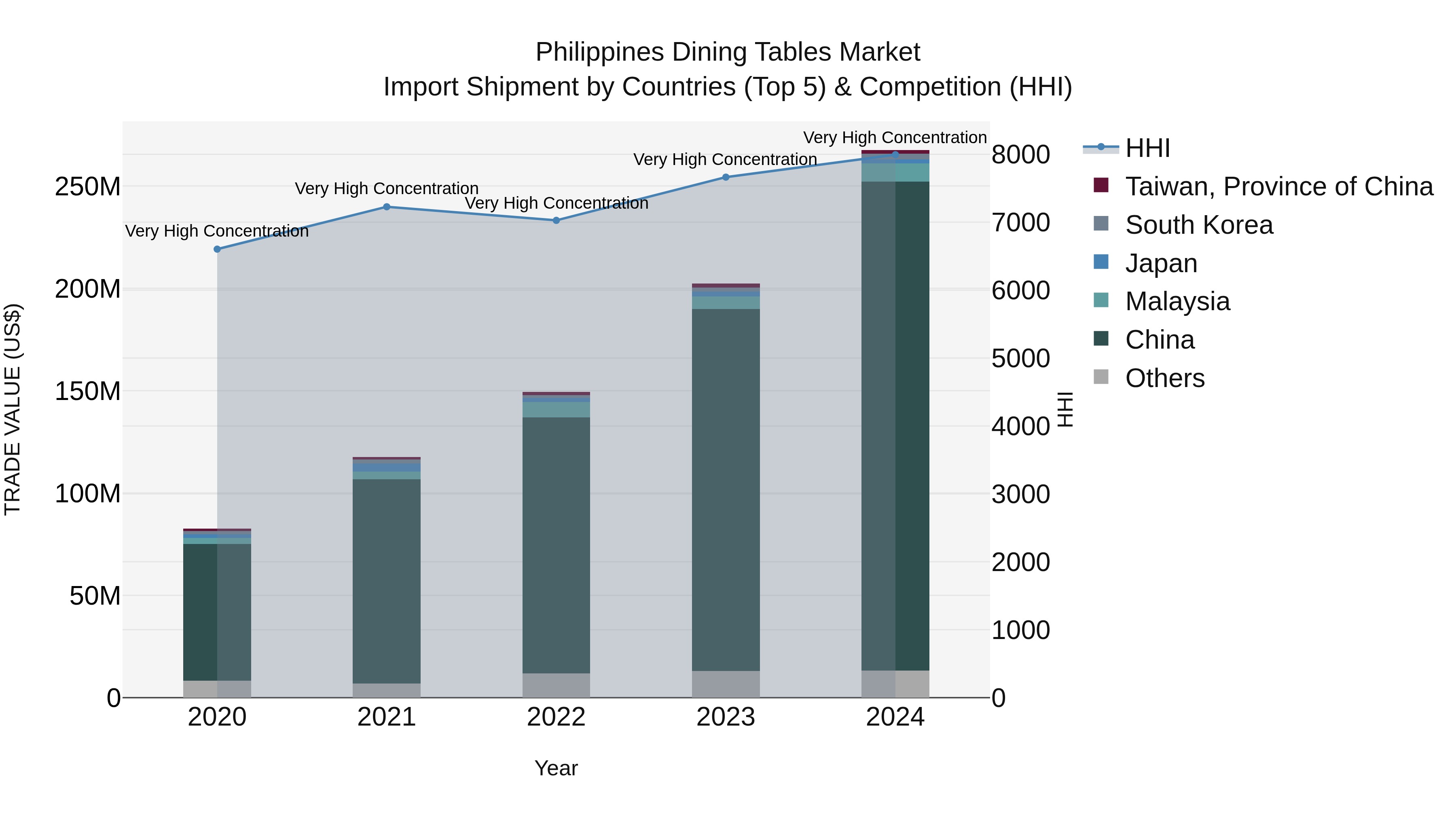Click the Very High Concentration label above 2024
The image size is (1456, 819).
tap(895, 138)
